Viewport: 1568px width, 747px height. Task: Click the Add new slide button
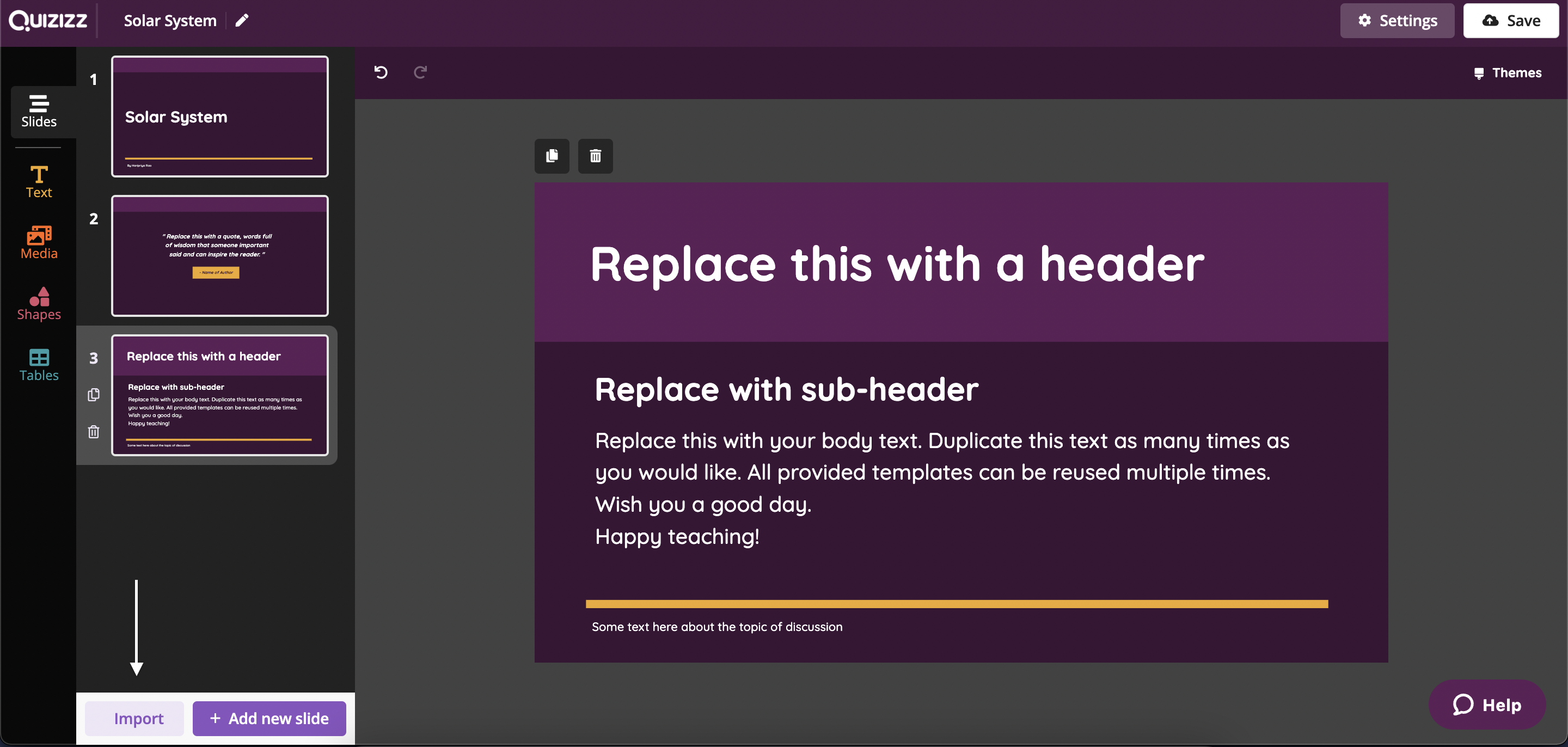[x=269, y=718]
